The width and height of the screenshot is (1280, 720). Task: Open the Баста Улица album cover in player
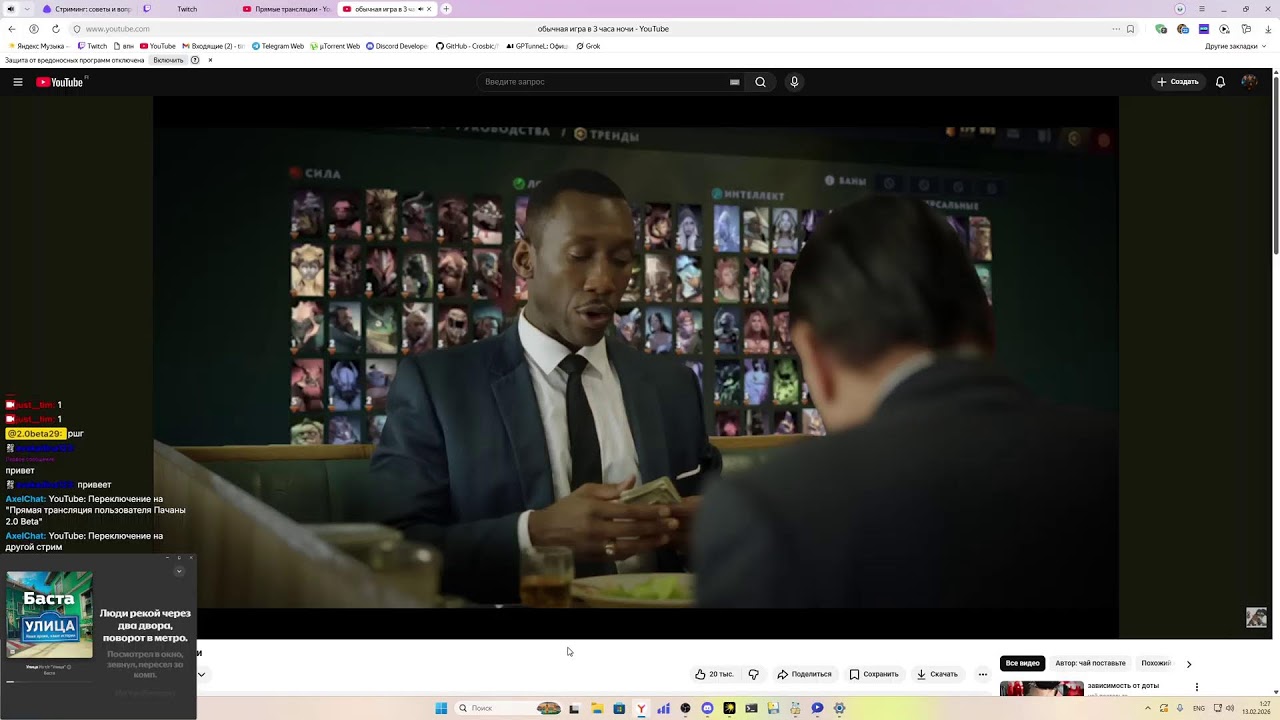coord(49,614)
